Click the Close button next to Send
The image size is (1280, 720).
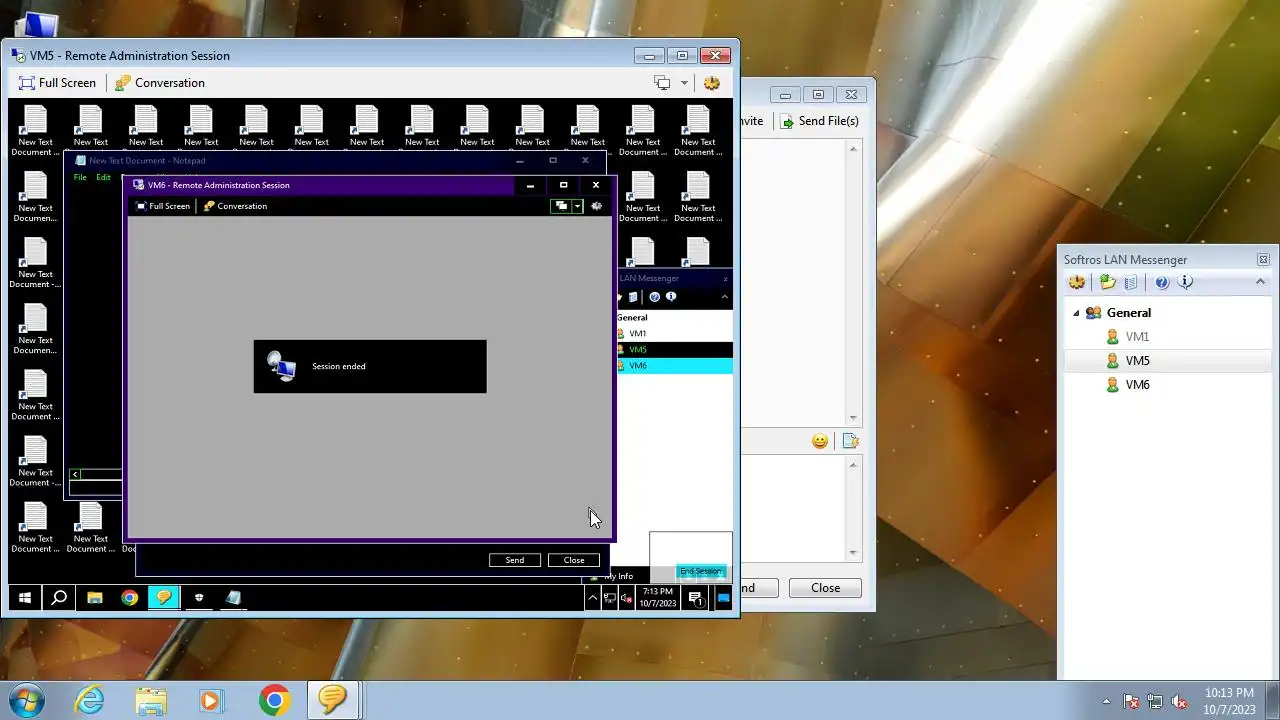pyautogui.click(x=574, y=560)
